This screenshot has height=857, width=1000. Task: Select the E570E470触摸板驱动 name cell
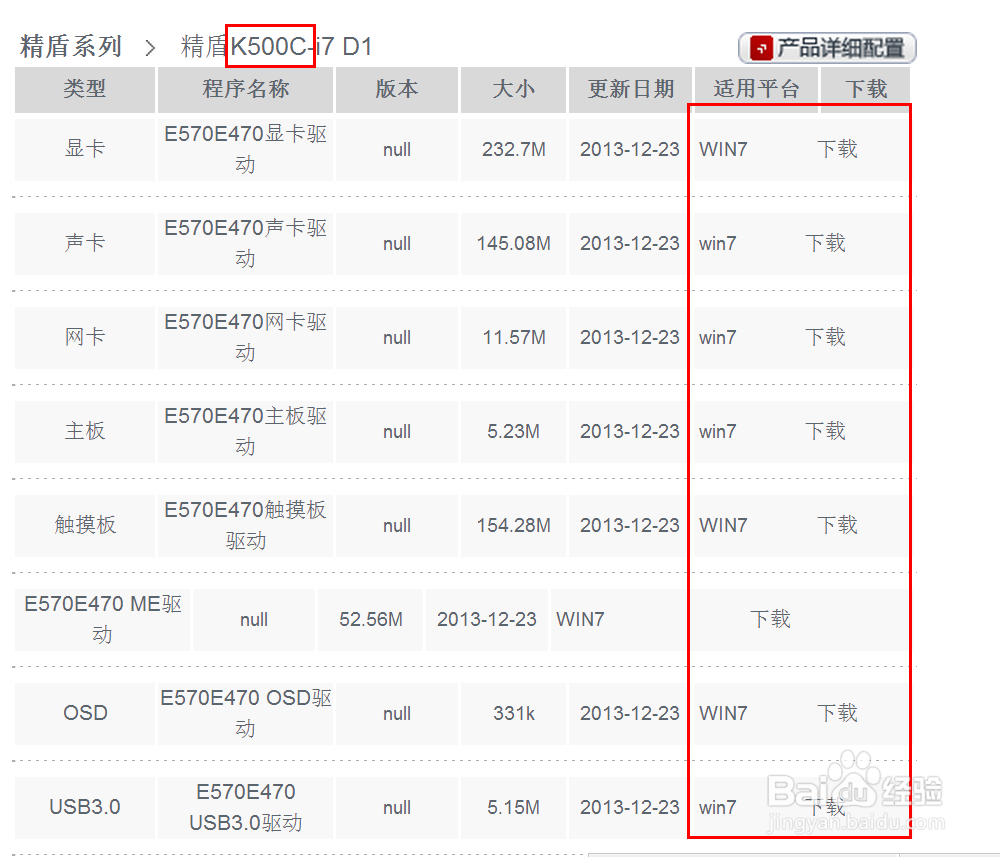pyautogui.click(x=246, y=525)
